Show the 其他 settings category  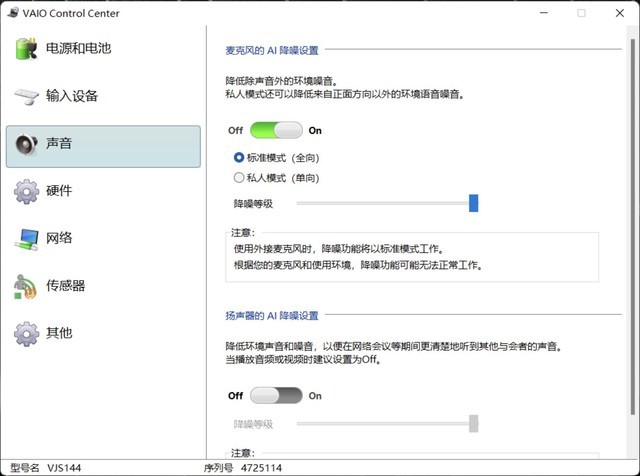pyautogui.click(x=103, y=334)
